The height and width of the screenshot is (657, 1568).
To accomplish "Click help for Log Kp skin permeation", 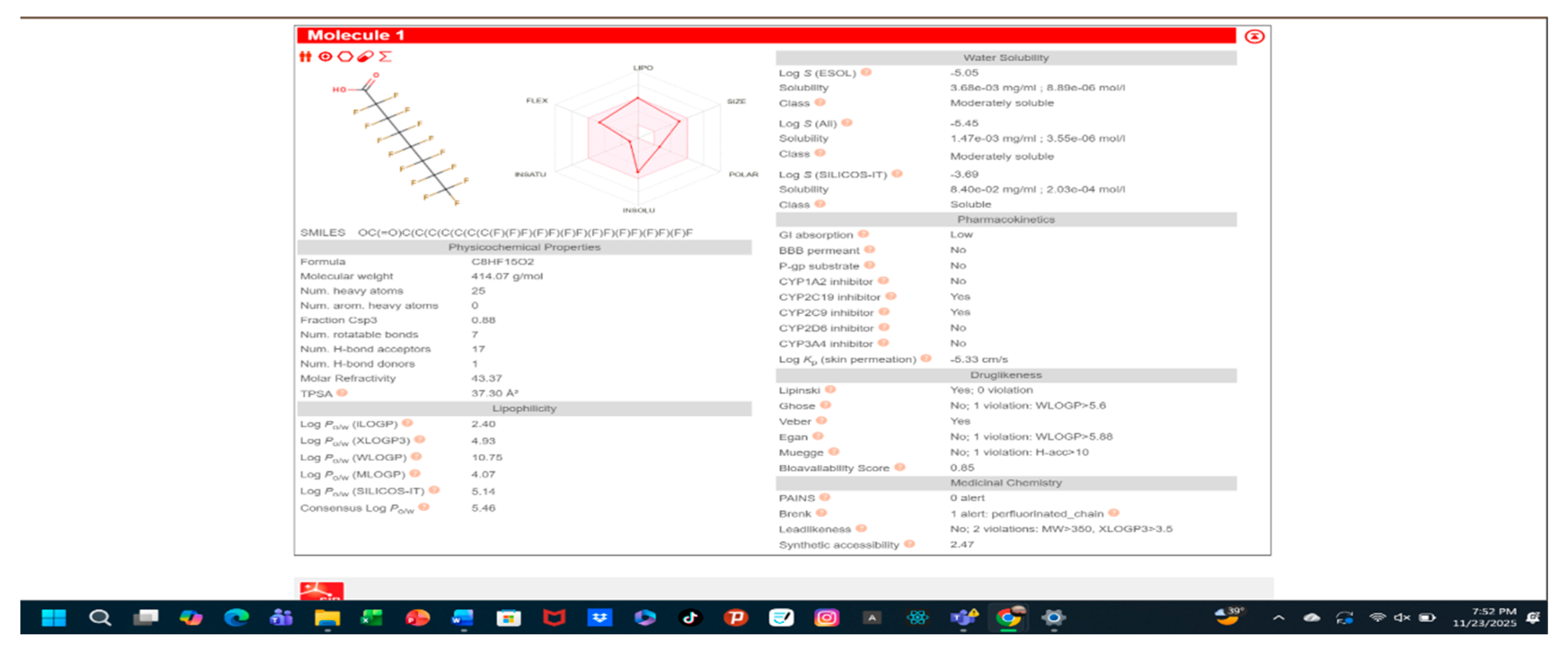I will pos(926,359).
